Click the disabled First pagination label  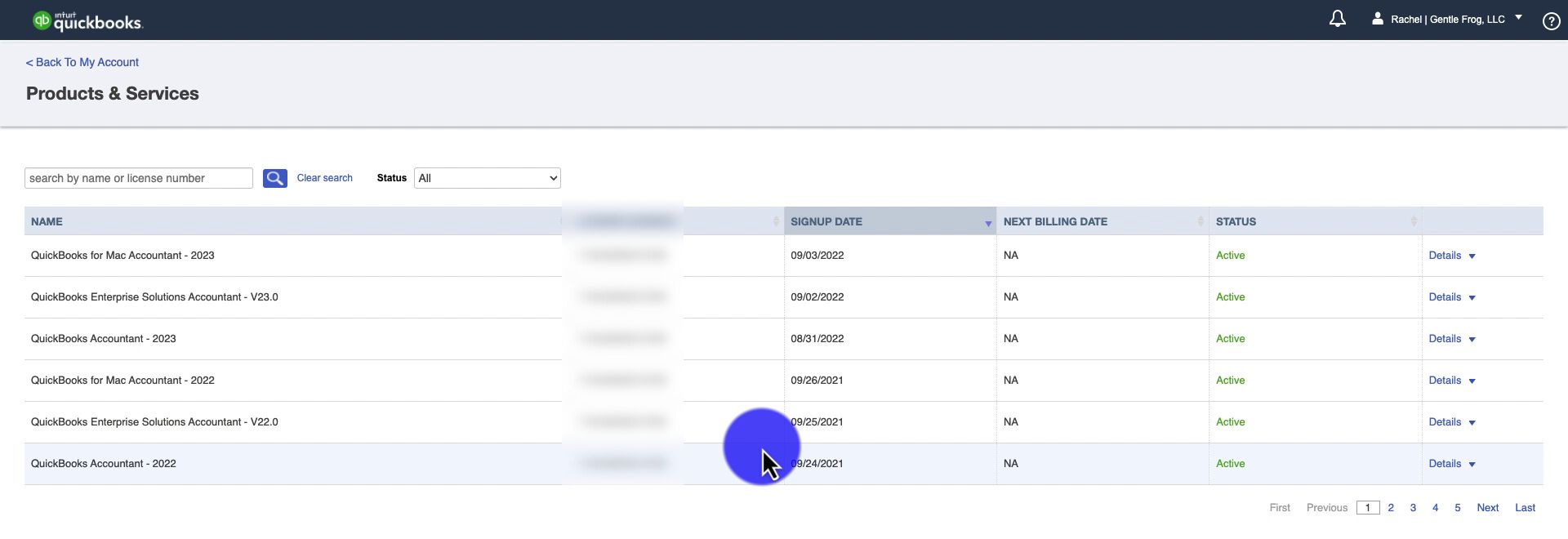tap(1280, 508)
